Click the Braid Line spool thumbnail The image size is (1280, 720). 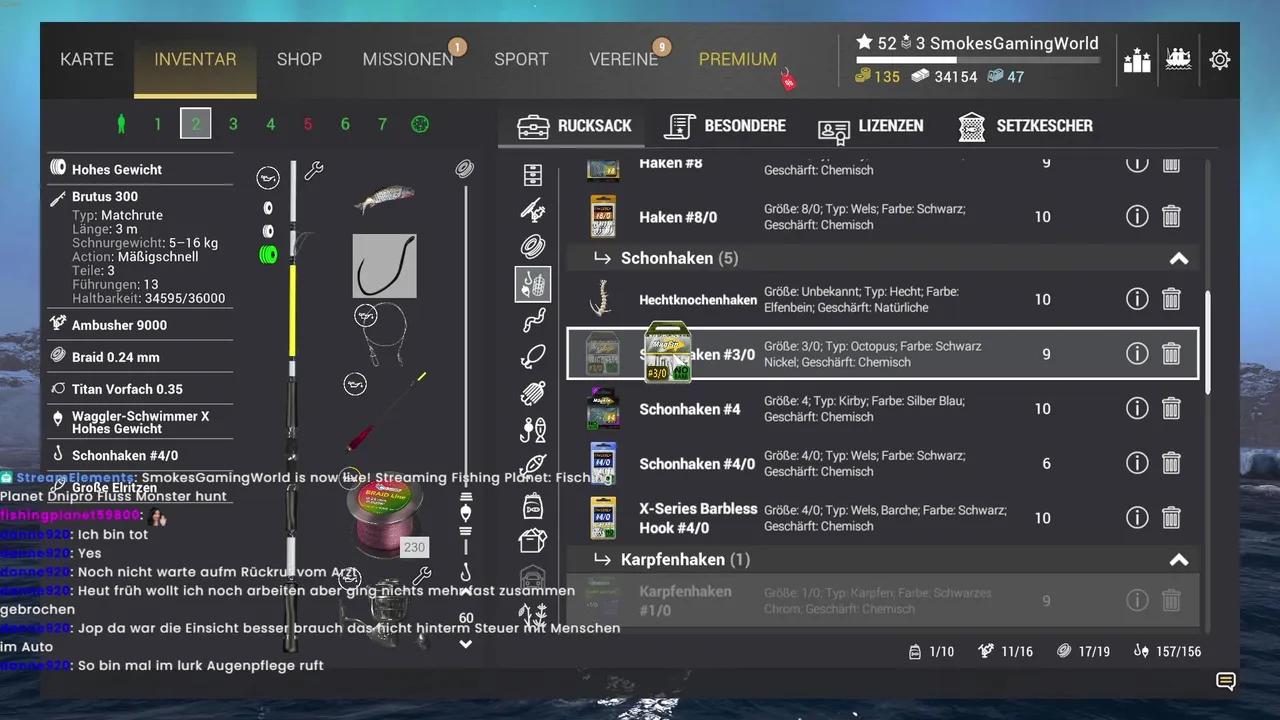click(x=386, y=516)
